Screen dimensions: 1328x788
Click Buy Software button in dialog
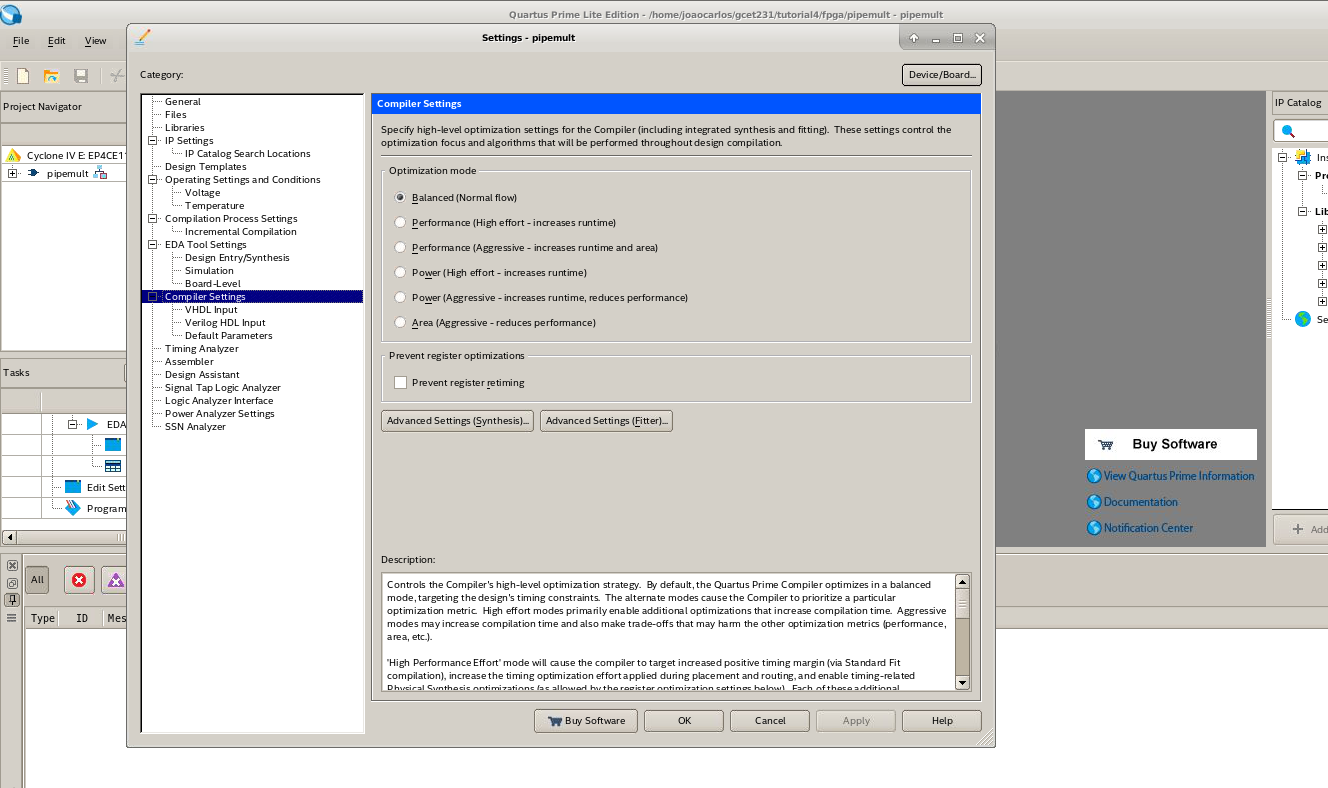pyautogui.click(x=586, y=721)
